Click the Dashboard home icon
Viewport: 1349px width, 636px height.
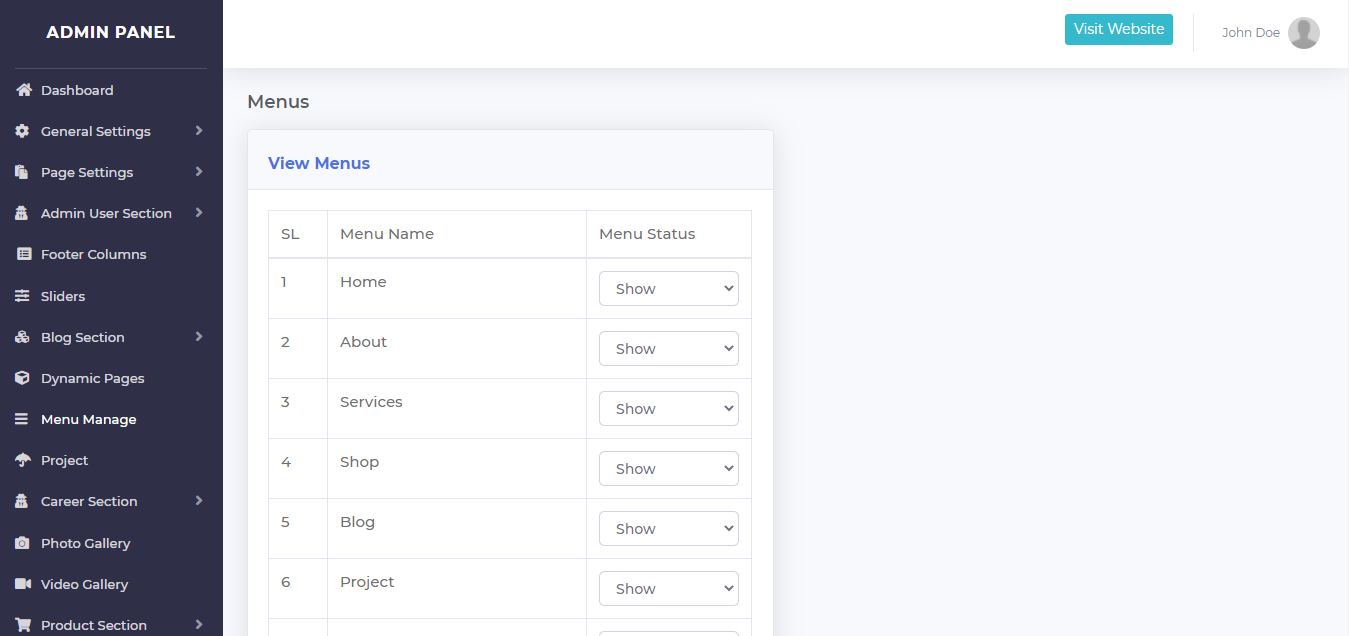[x=24, y=90]
